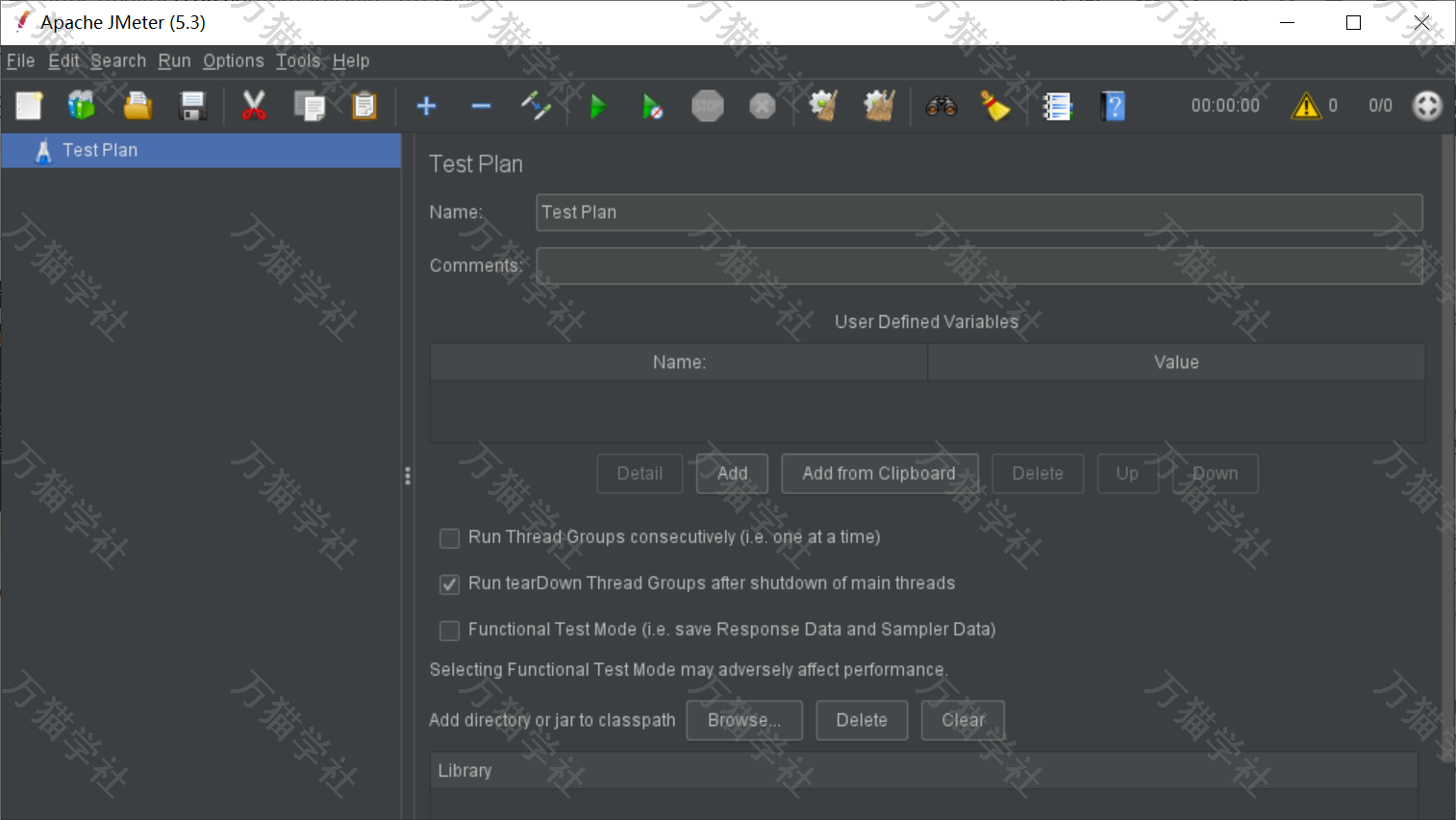Enable Run Thread Groups consecutively checkbox
The height and width of the screenshot is (820, 1456).
[x=449, y=537]
